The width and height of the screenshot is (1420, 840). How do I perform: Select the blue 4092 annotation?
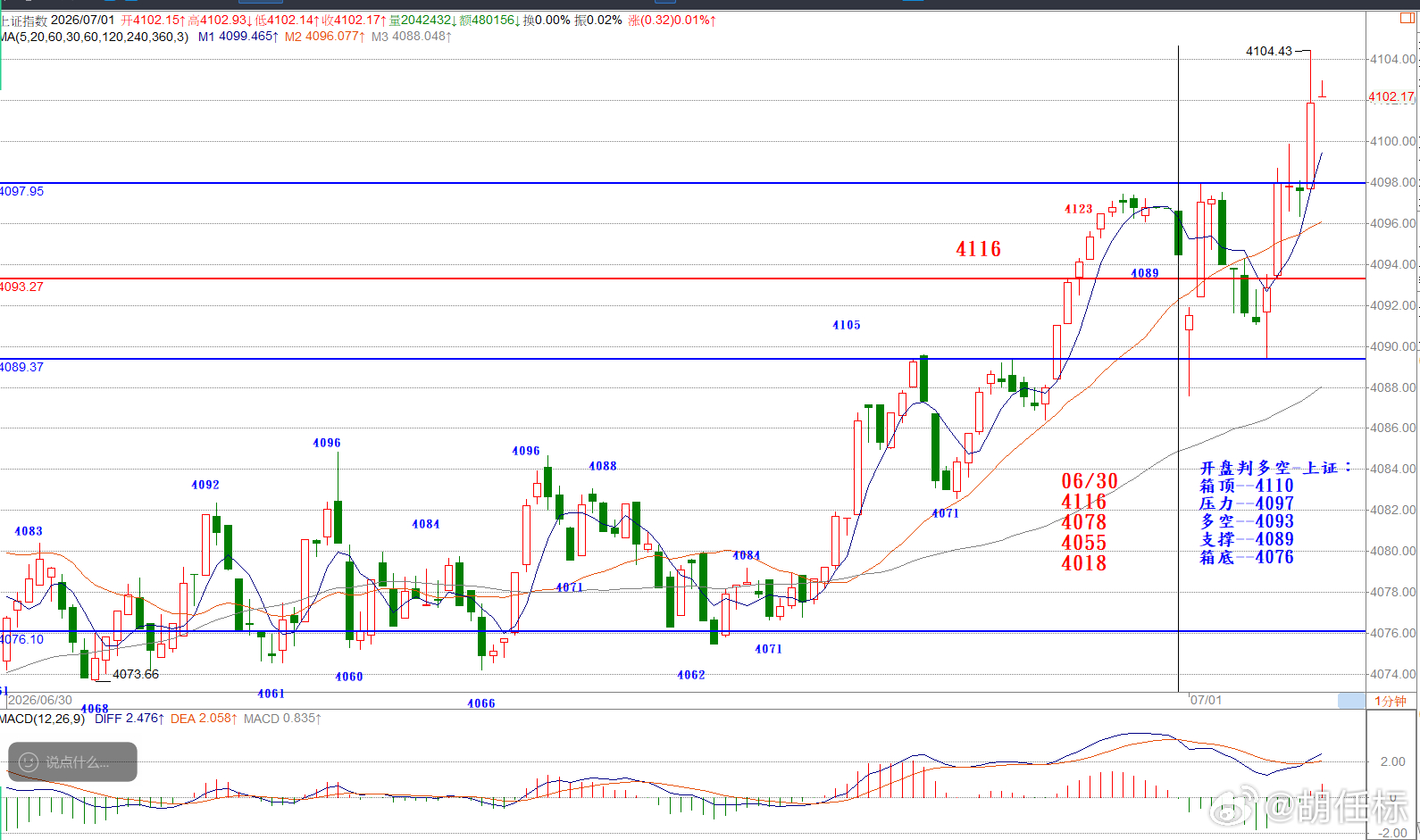(x=205, y=485)
